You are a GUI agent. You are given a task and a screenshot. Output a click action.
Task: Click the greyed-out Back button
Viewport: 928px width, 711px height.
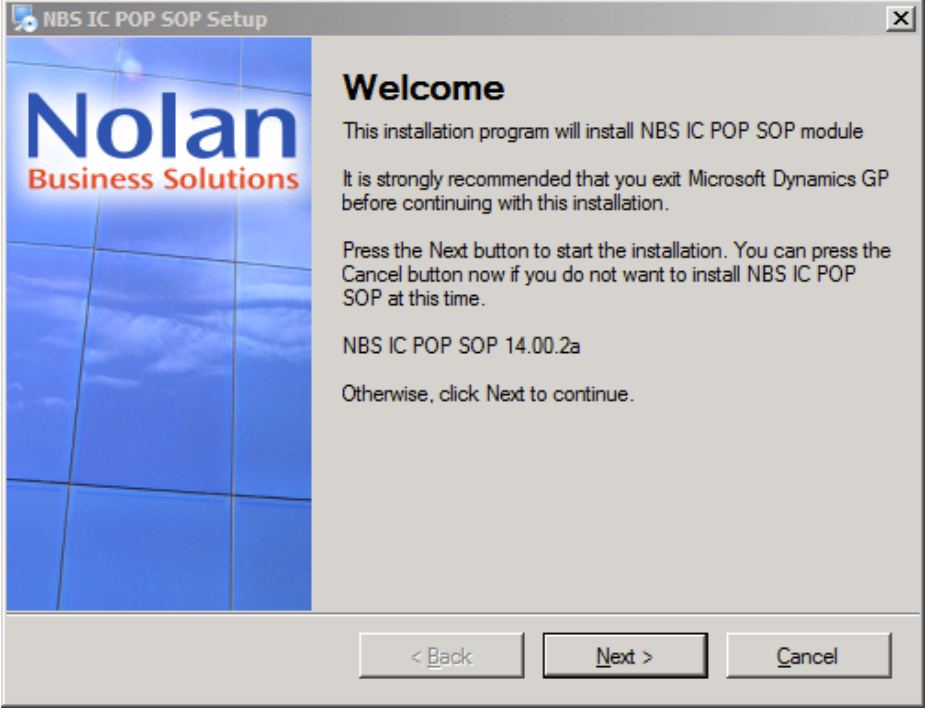[441, 657]
